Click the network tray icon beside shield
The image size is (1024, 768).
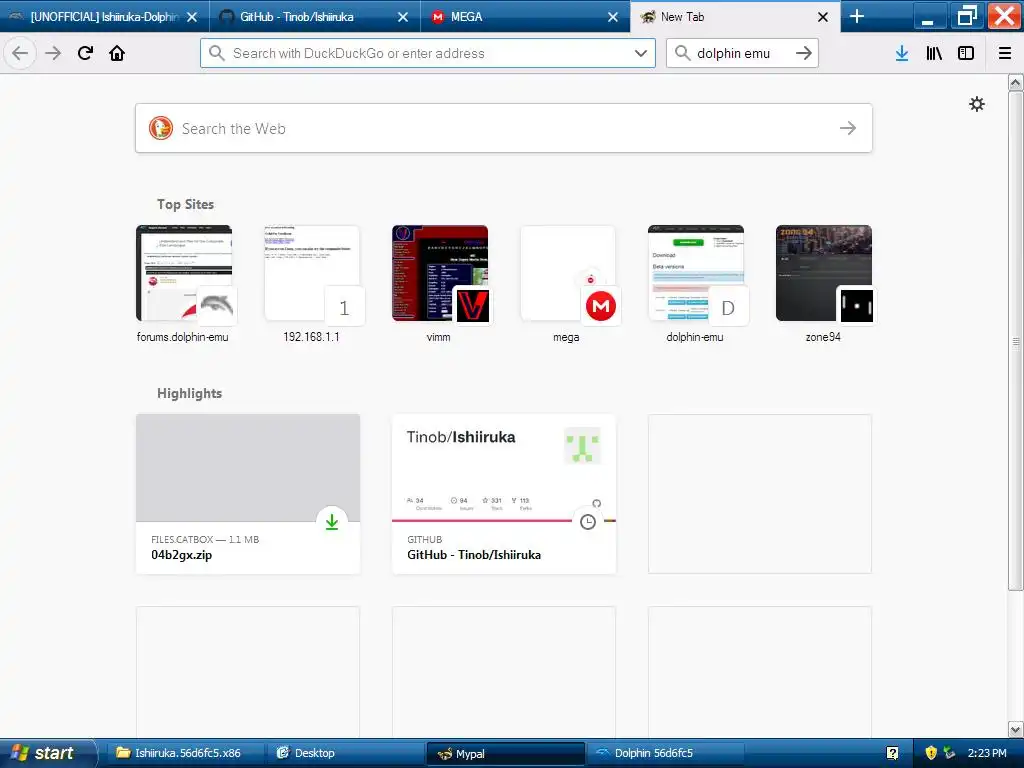[950, 753]
